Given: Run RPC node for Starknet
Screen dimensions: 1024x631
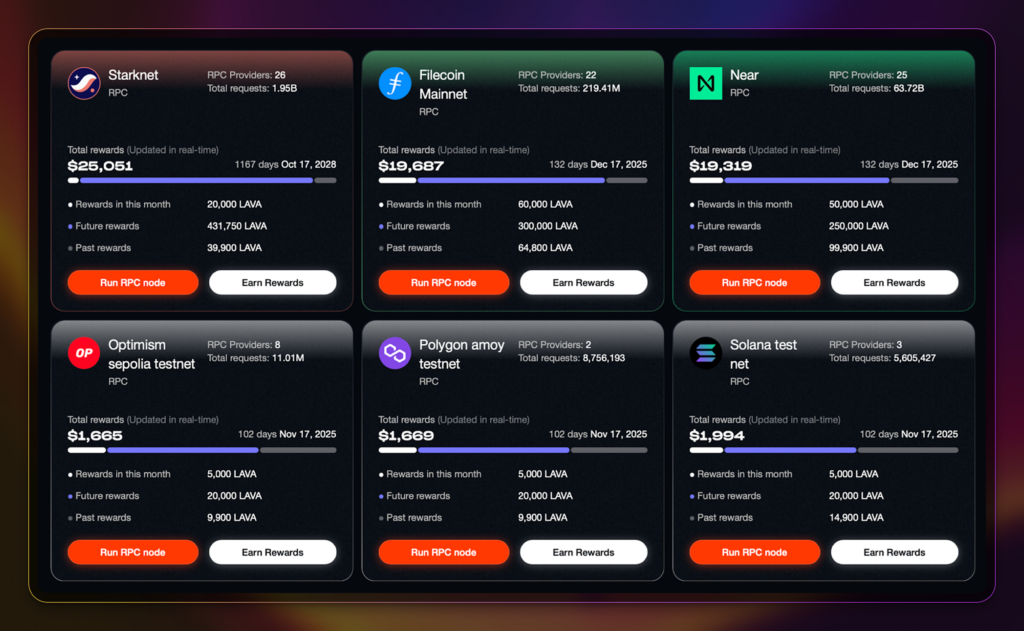Looking at the screenshot, I should click(x=133, y=282).
